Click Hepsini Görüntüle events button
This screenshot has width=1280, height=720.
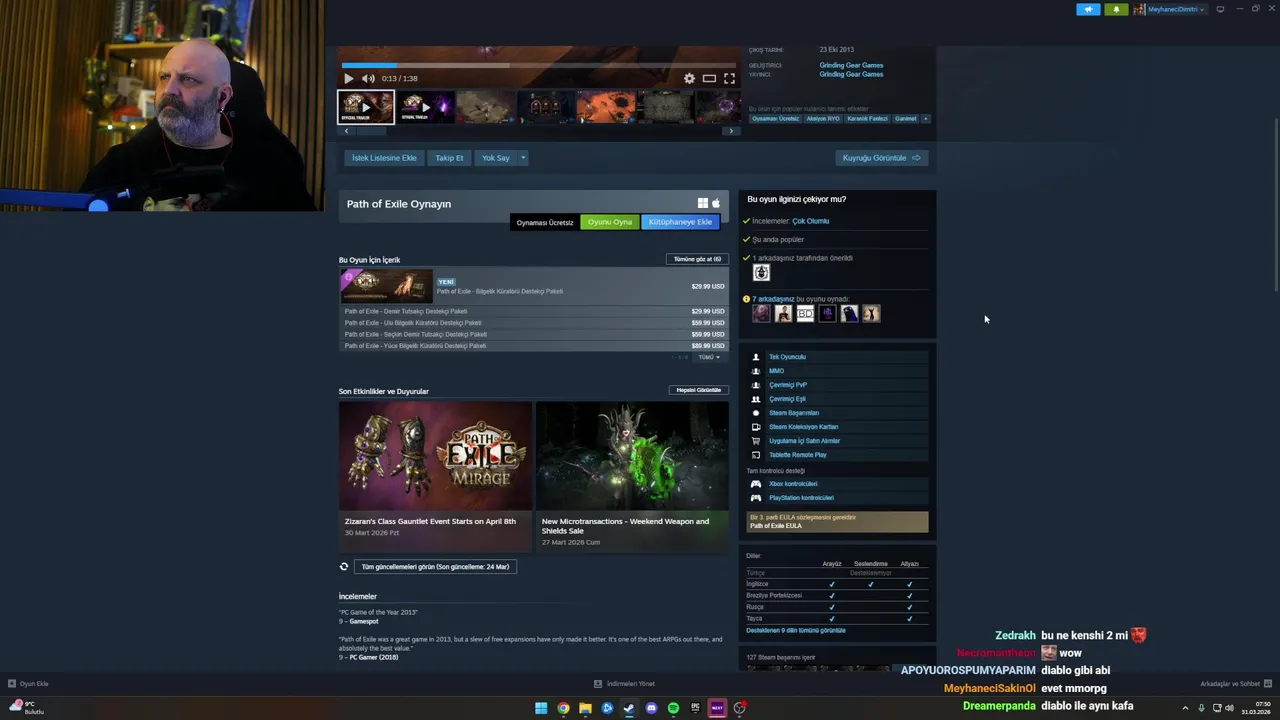(x=698, y=390)
